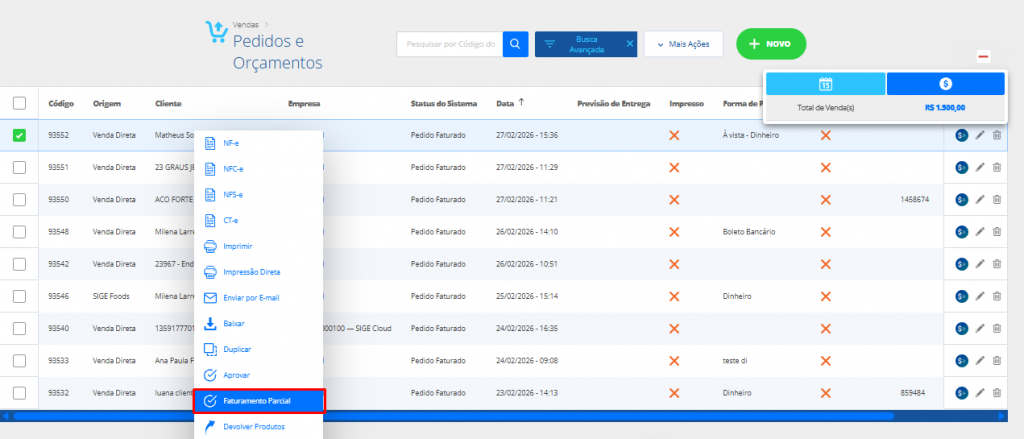Click the search magnifier icon button
The height and width of the screenshot is (439, 1024).
tap(515, 44)
